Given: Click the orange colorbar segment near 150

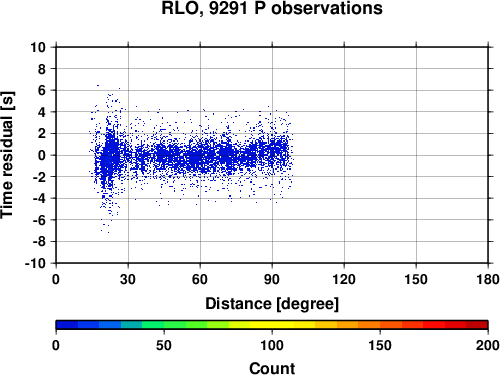Looking at the screenshot, I should (x=369, y=325).
